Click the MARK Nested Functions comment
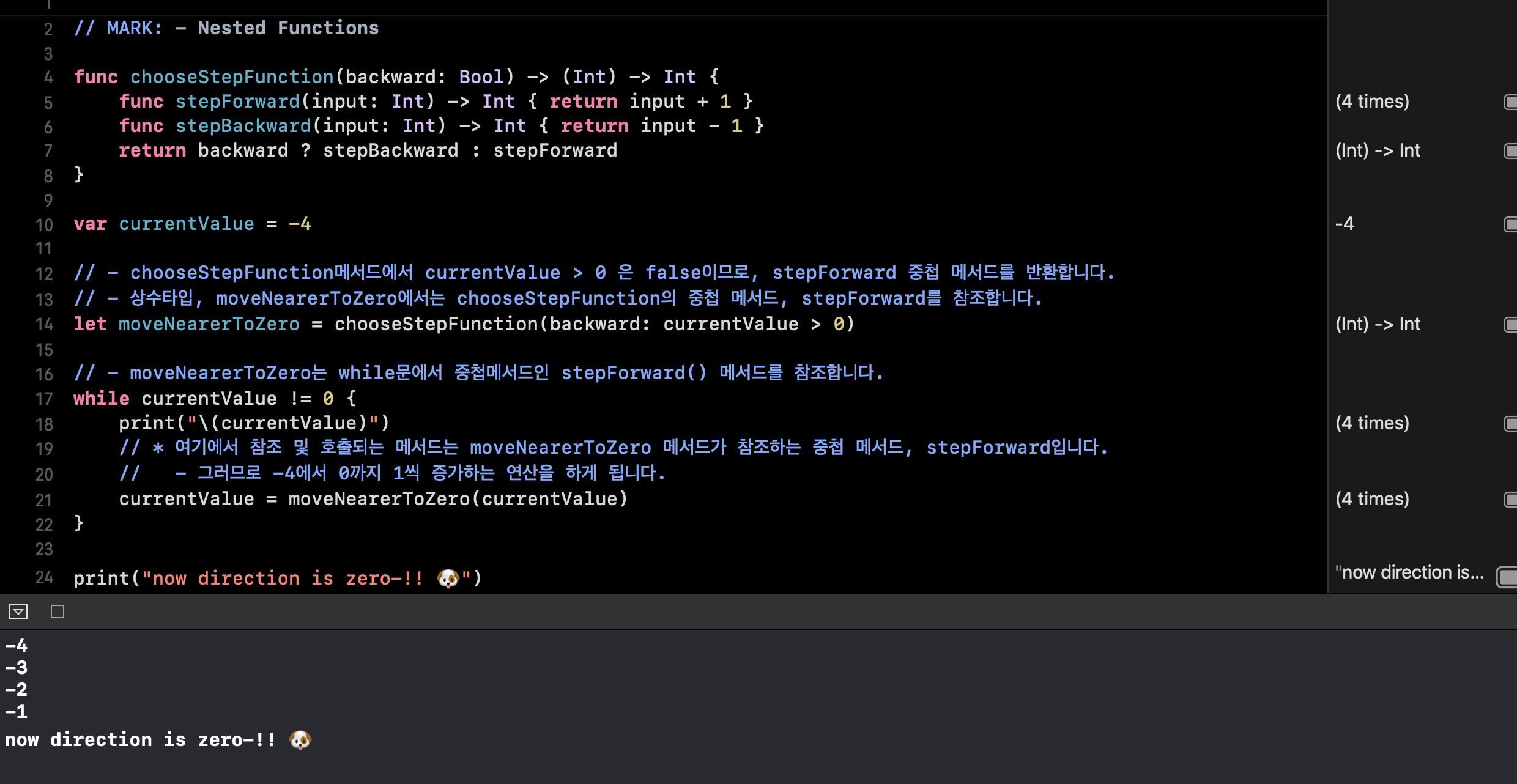Viewport: 1517px width, 784px height. tap(226, 28)
